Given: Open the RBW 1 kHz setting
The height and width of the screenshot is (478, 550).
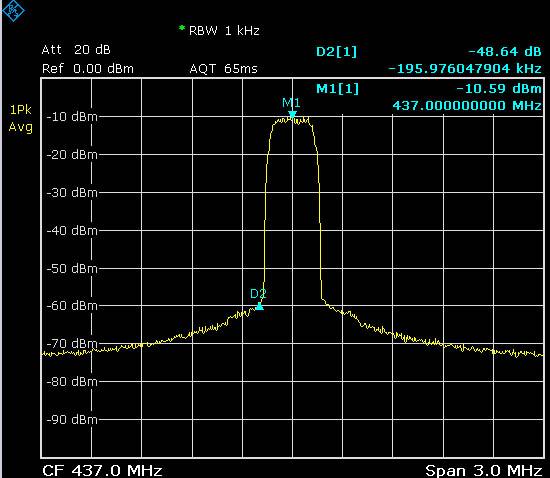Looking at the screenshot, I should point(224,31).
